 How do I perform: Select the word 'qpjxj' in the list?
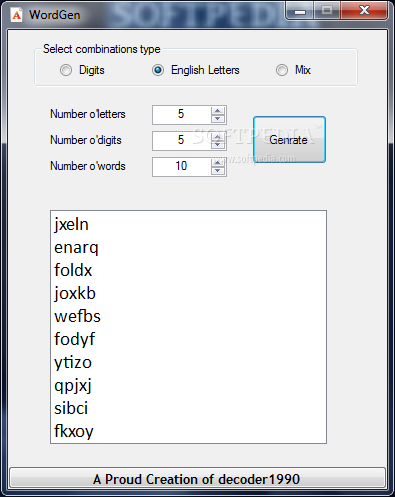click(73, 385)
